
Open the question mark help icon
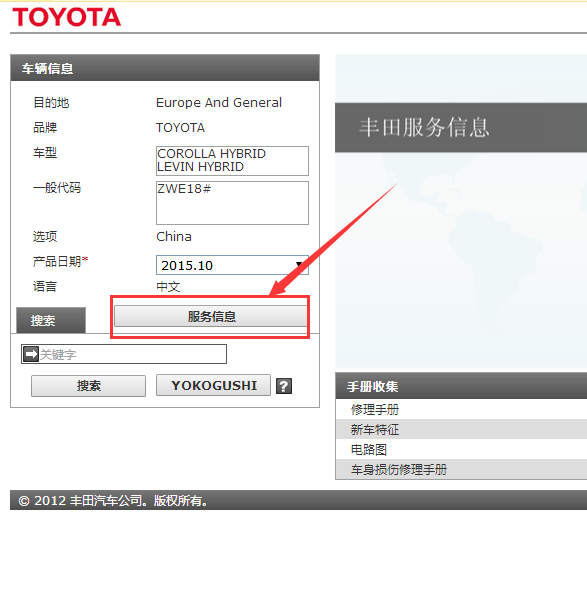tap(284, 386)
